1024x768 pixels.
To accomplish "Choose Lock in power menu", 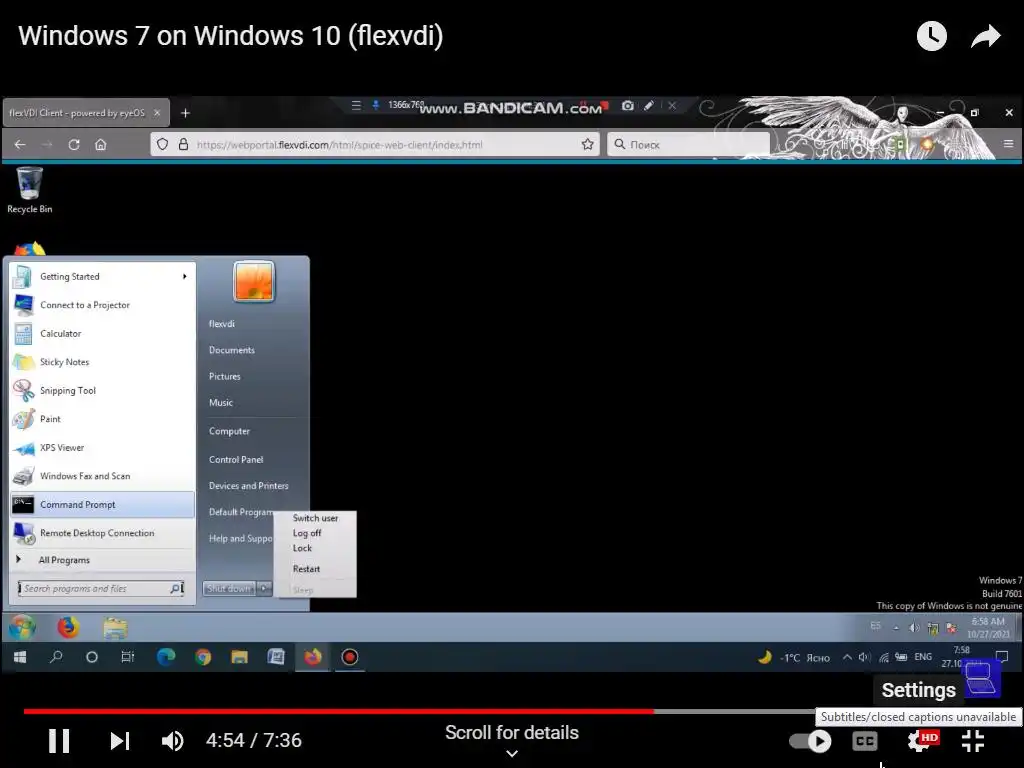I will [302, 548].
